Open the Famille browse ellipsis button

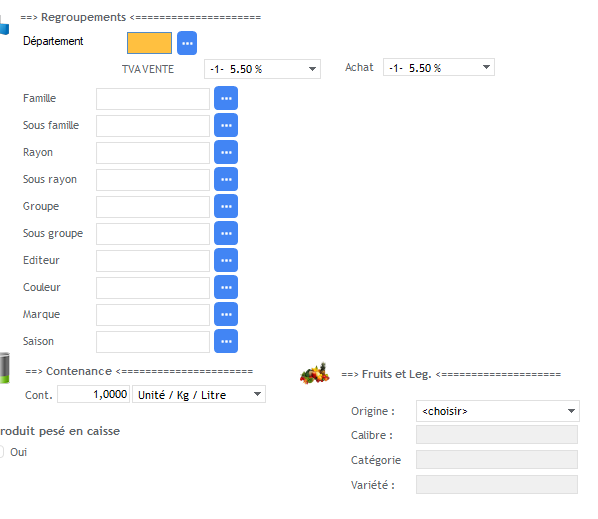226,98
